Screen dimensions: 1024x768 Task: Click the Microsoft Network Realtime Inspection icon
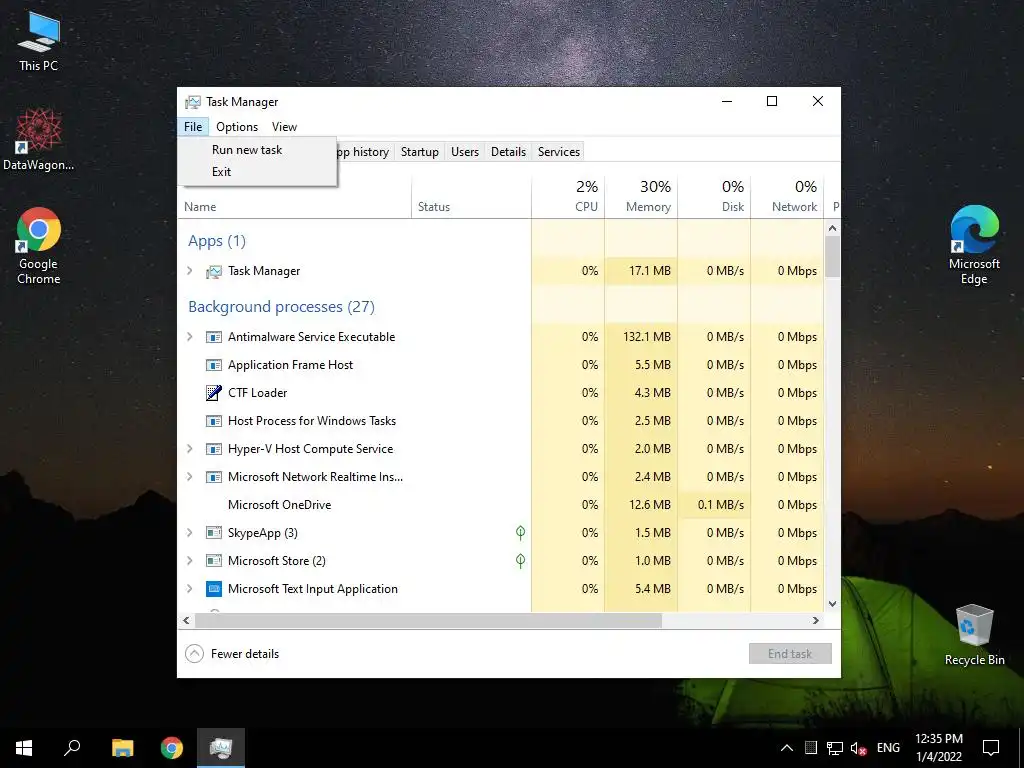point(214,477)
